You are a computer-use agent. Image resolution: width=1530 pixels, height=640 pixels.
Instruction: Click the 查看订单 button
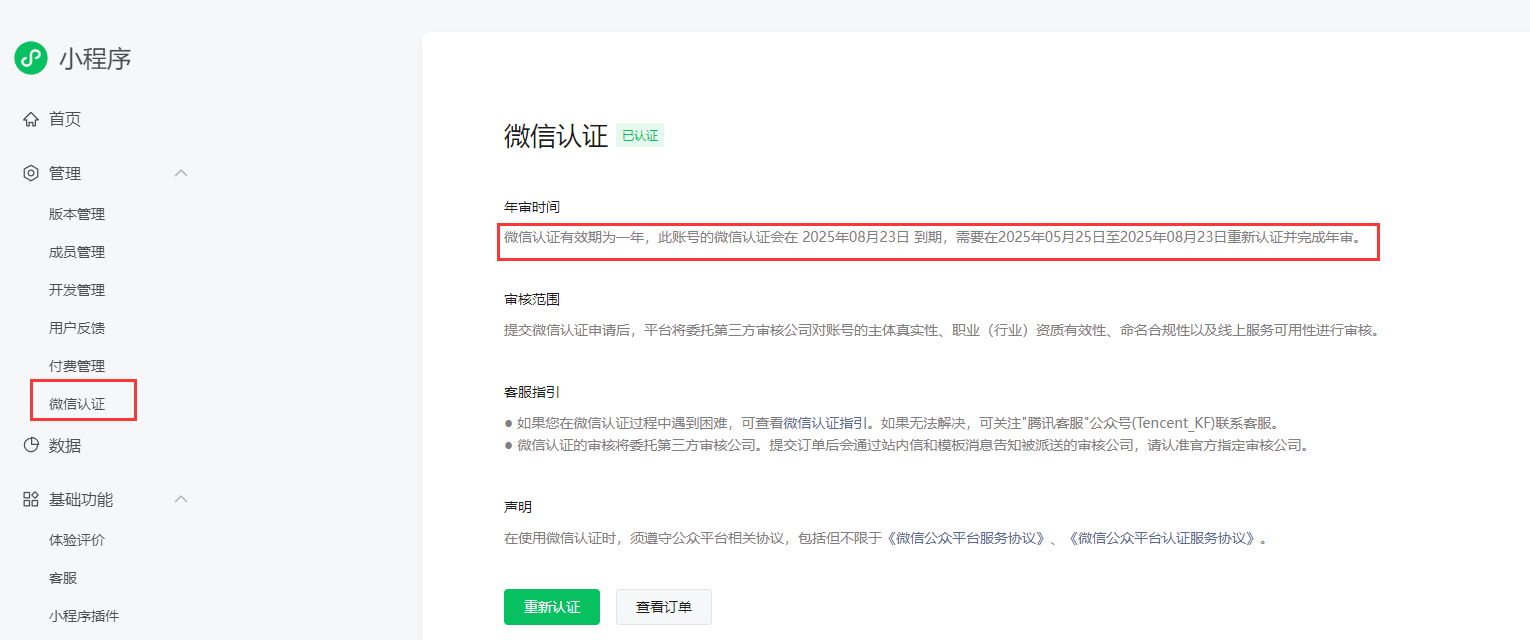coord(664,607)
